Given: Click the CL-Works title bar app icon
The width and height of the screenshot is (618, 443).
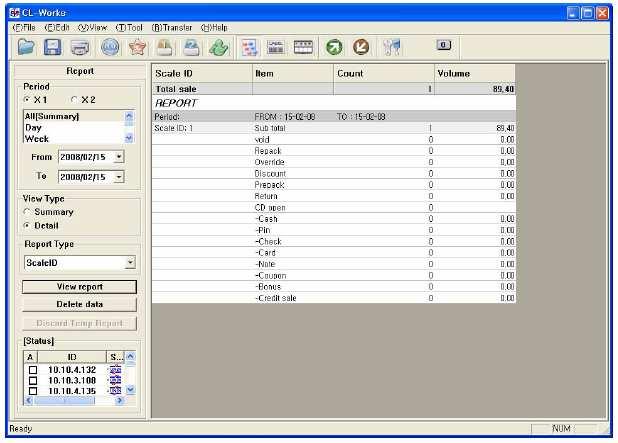Looking at the screenshot, I should (15, 13).
